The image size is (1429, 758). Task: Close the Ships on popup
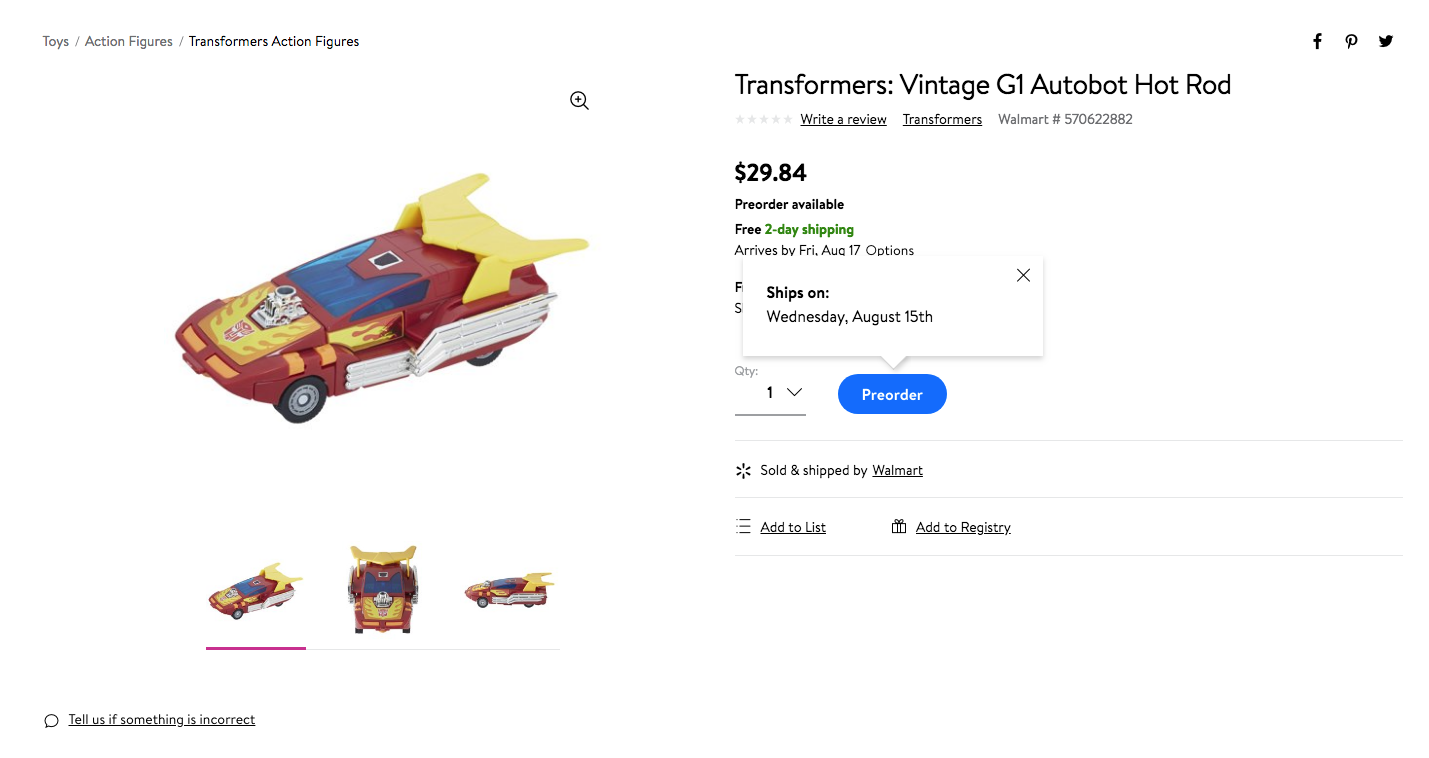click(x=1022, y=275)
